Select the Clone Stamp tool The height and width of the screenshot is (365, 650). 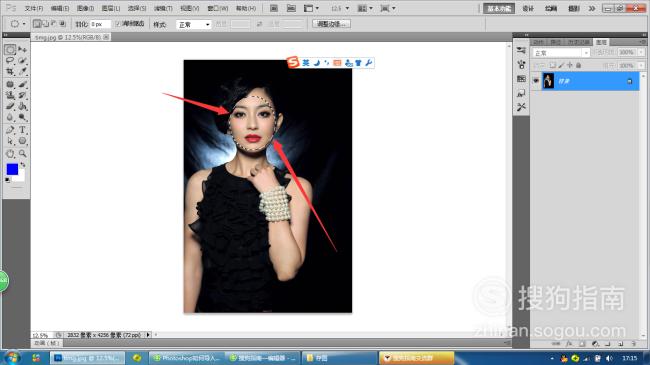[x=10, y=95]
